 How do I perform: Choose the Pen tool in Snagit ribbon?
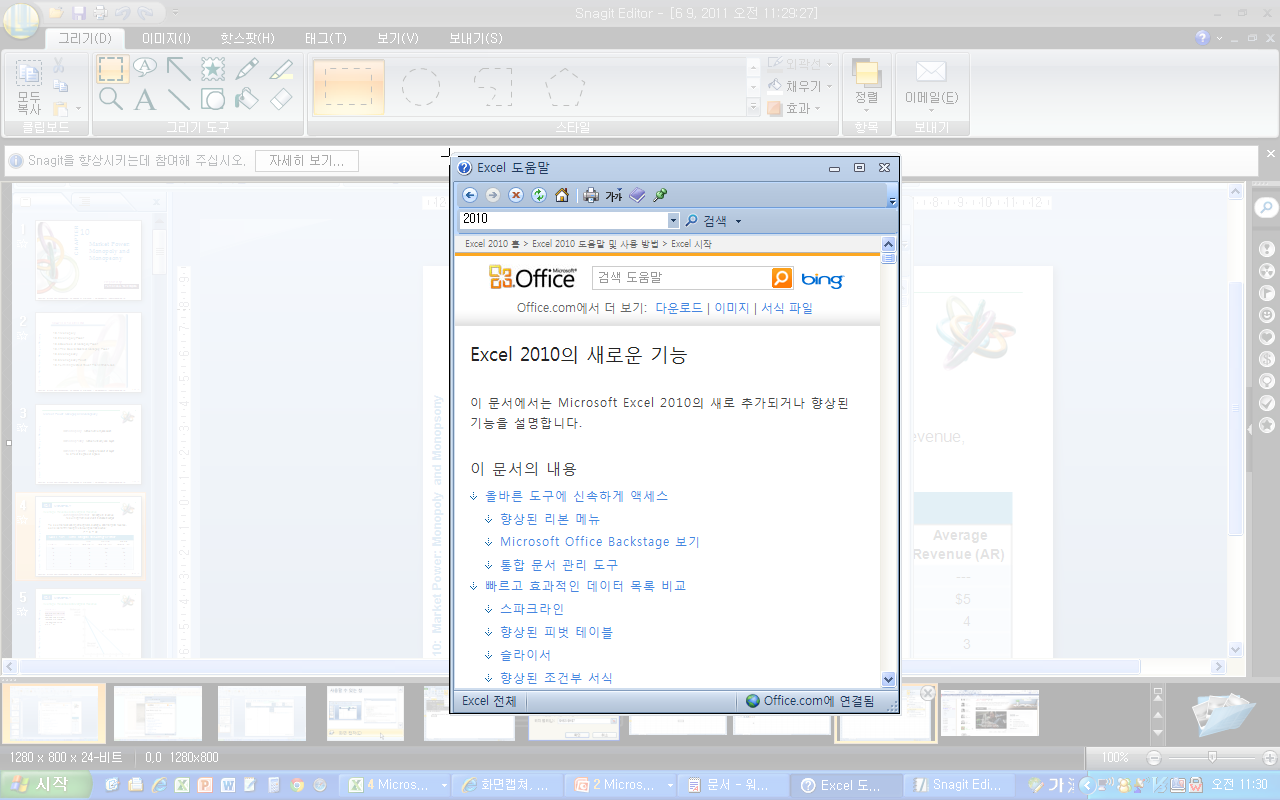247,68
